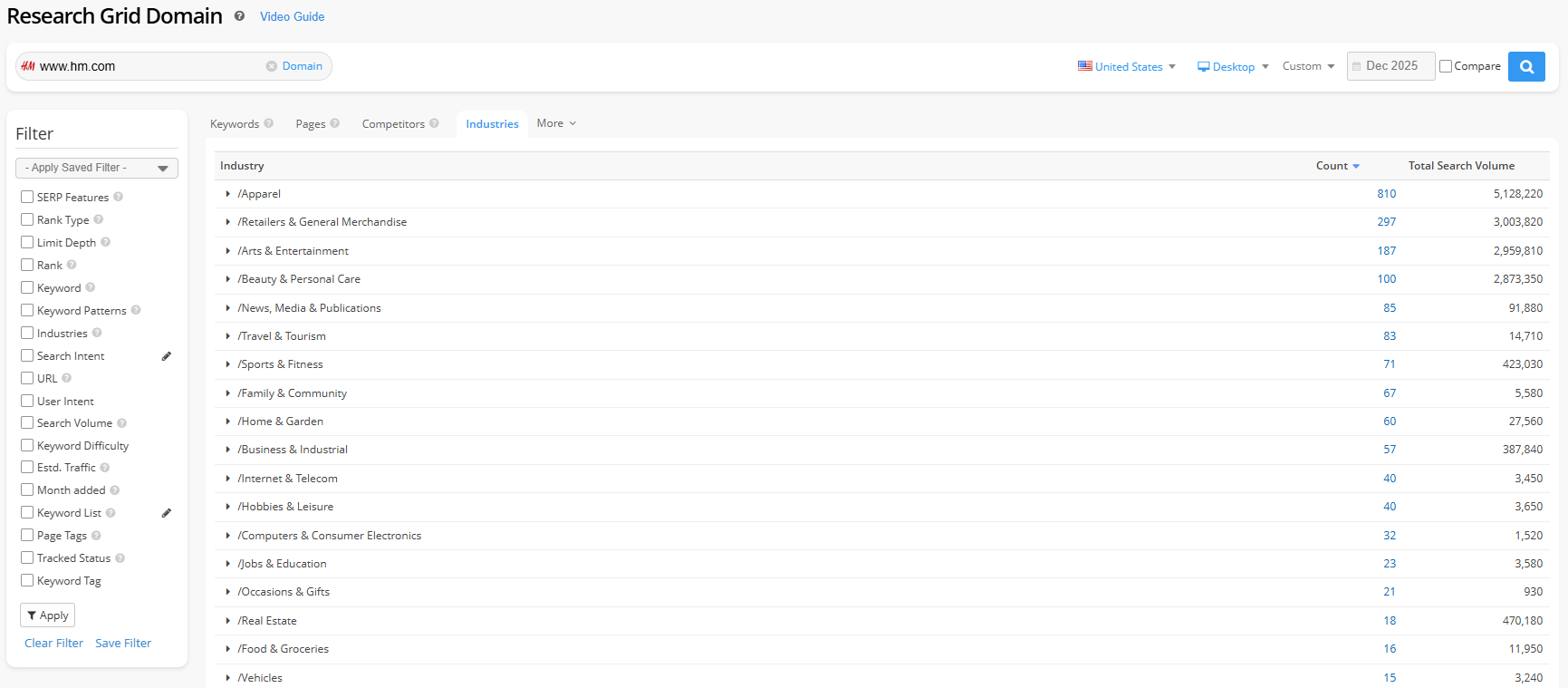The height and width of the screenshot is (688, 1568).
Task: Click pencil edit icon next to Search Intent
Action: 167,356
